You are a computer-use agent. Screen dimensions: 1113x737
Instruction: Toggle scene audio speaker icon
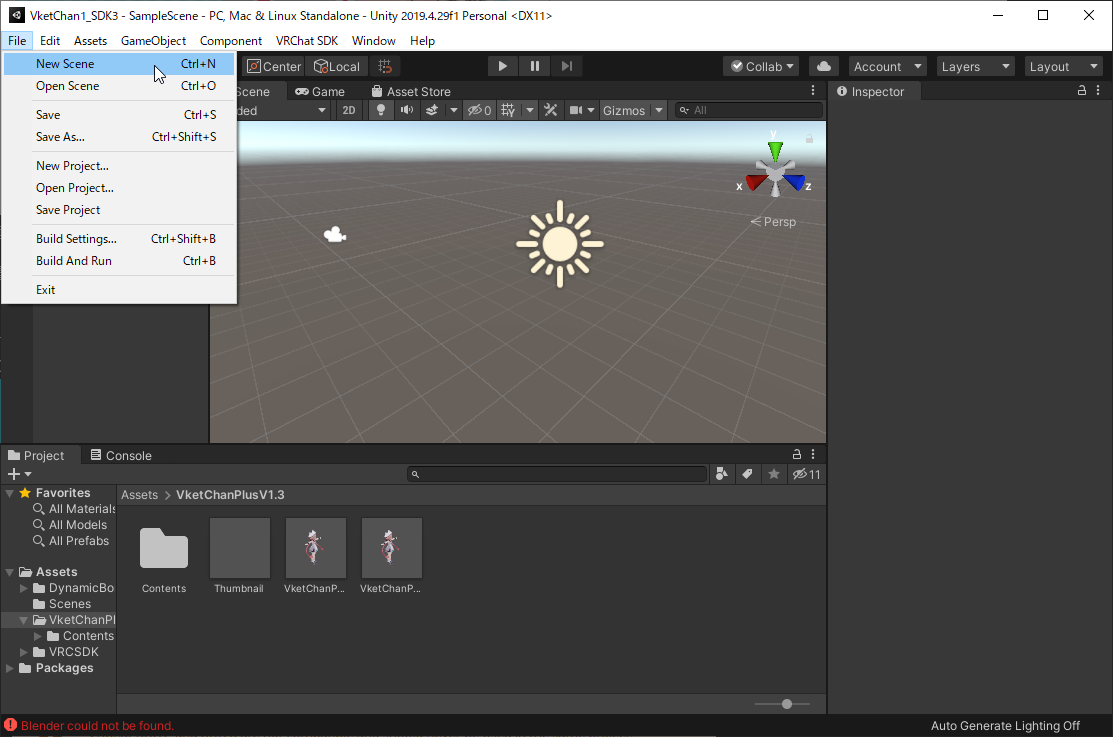[406, 110]
